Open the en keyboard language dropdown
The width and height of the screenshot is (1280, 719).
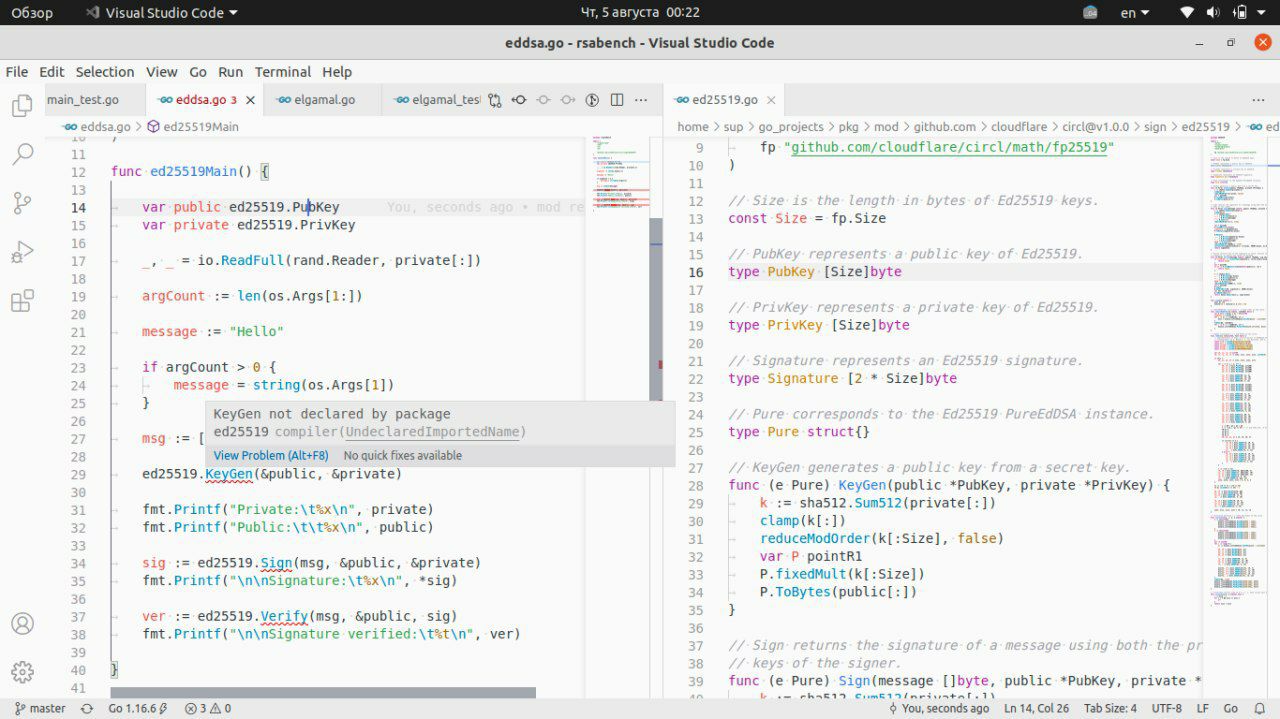point(1134,13)
